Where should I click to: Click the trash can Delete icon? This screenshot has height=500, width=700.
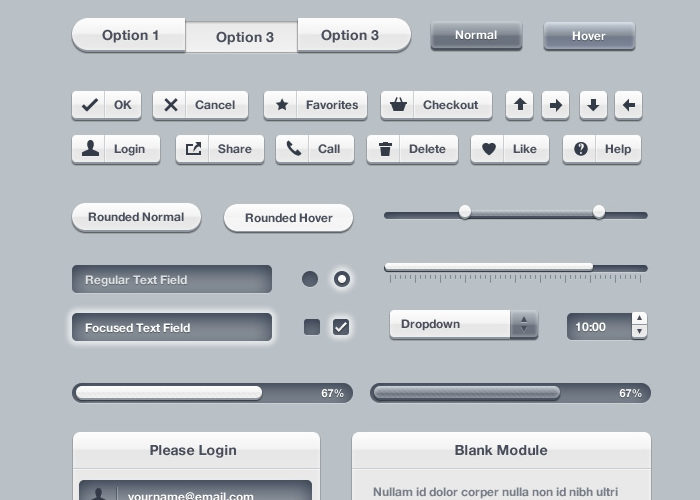click(x=385, y=149)
